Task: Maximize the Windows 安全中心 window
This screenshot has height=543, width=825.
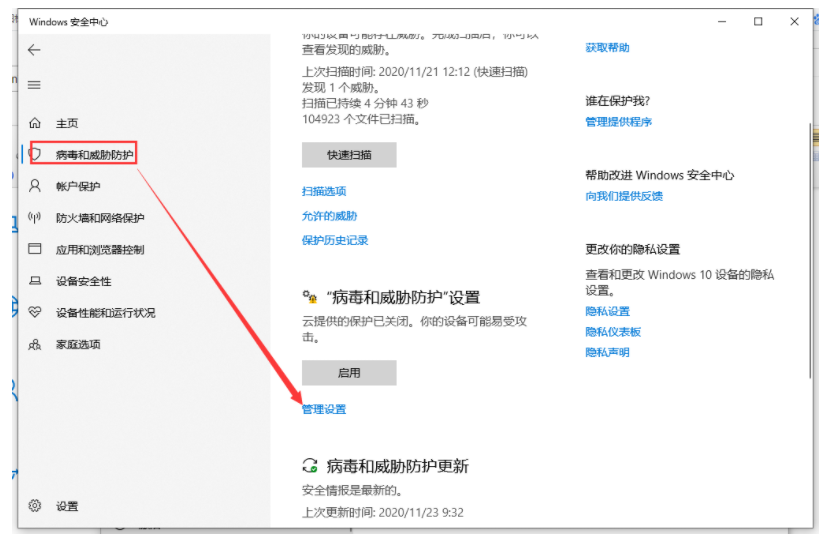Action: coord(758,22)
